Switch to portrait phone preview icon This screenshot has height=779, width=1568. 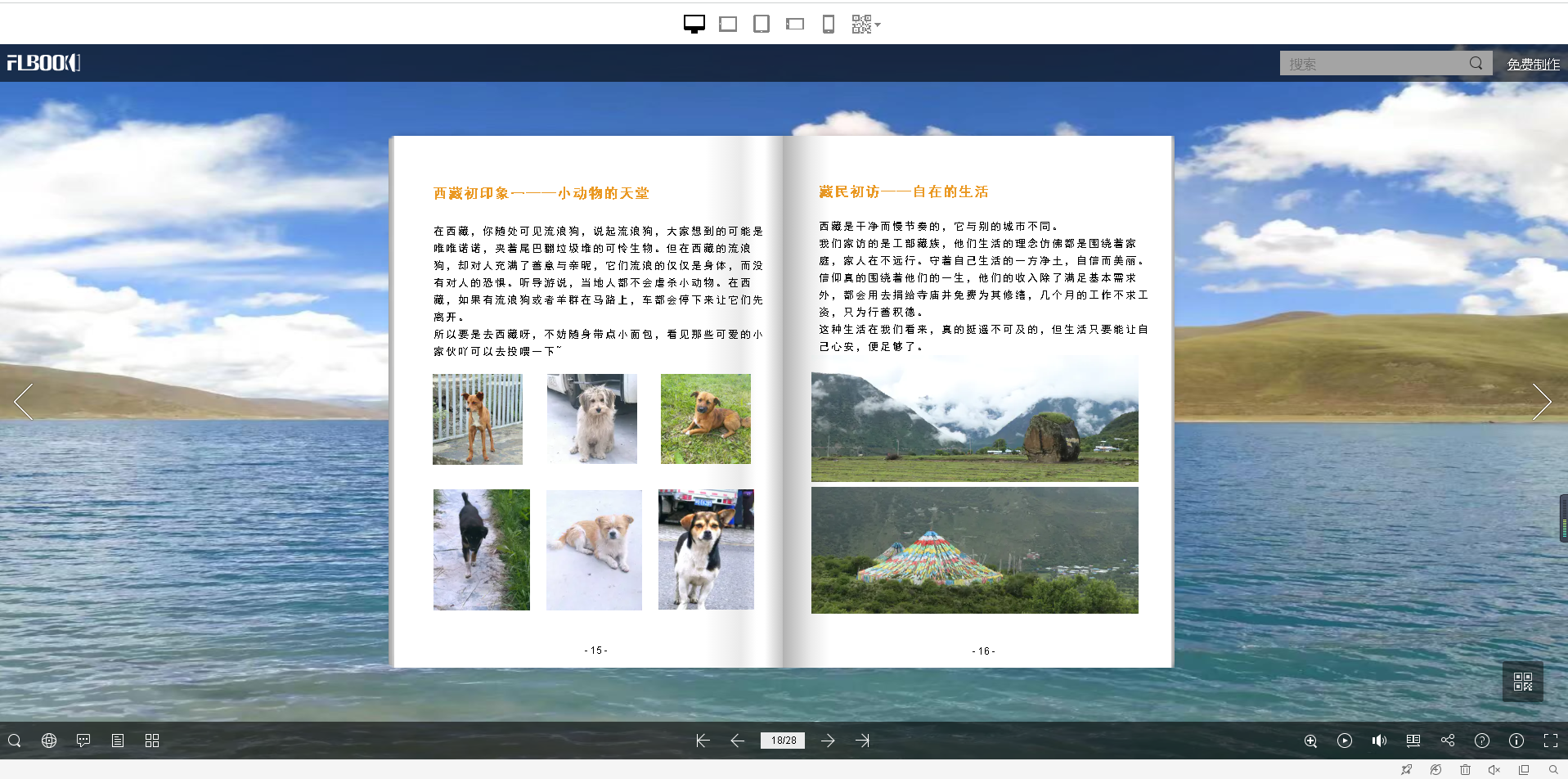tap(829, 24)
